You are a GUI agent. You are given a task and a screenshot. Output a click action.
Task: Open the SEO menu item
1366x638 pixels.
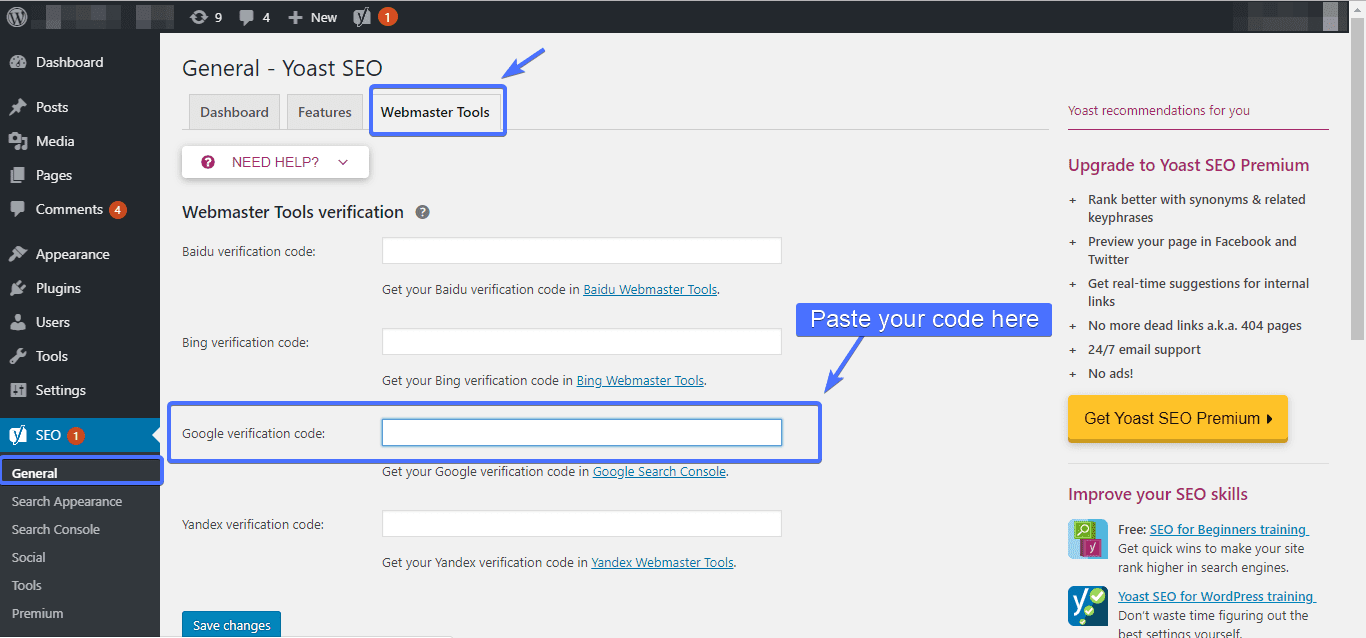[x=80, y=435]
